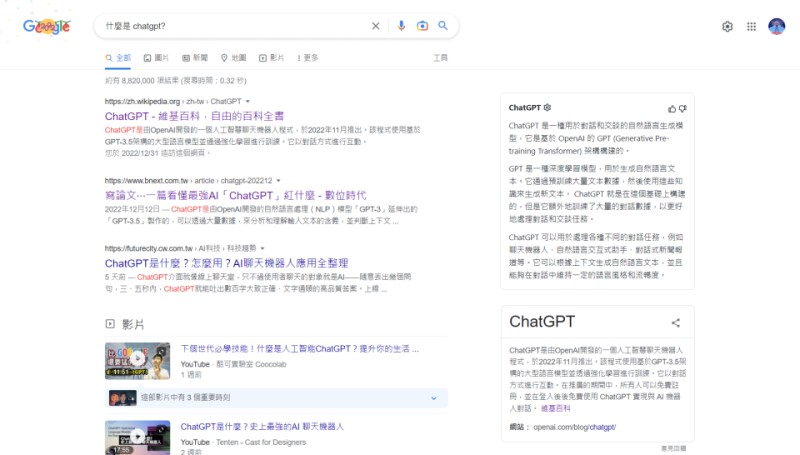Open openai.com/blog/chatgpt website link
The image size is (800, 455).
coord(574,427)
